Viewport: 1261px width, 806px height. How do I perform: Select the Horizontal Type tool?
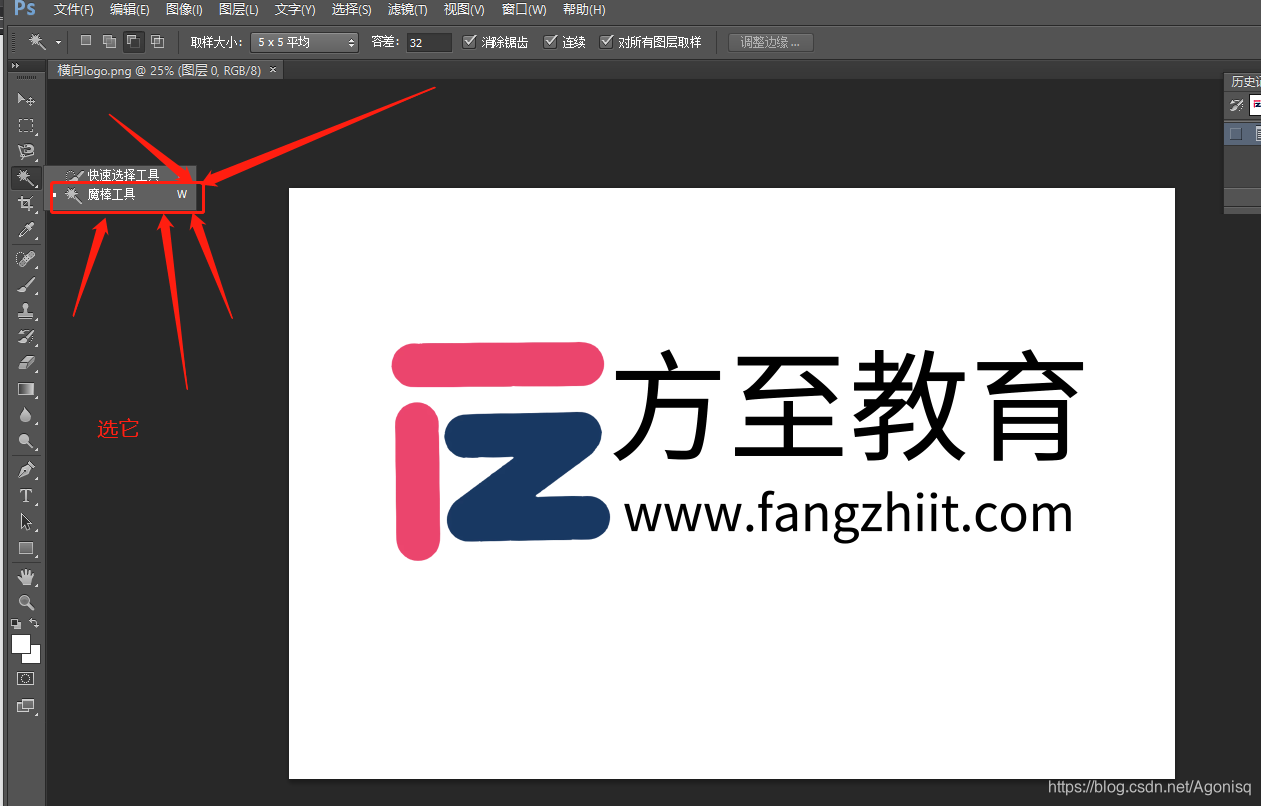point(26,496)
